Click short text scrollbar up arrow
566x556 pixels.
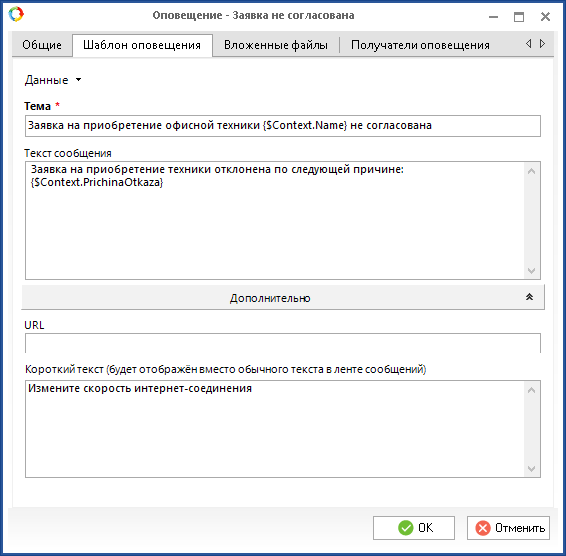[x=531, y=390]
